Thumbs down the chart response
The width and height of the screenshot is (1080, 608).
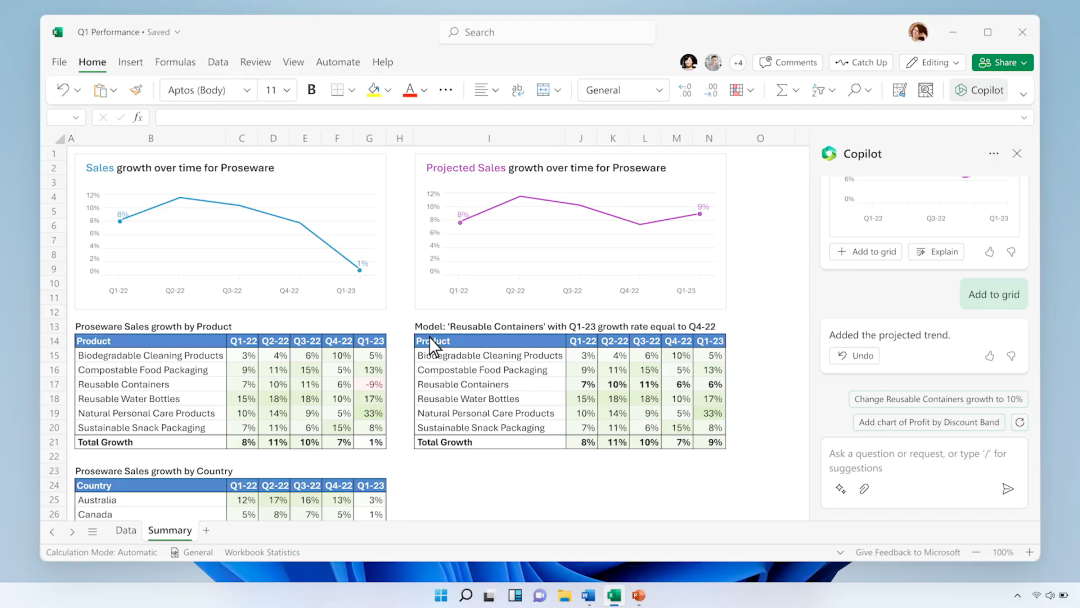pos(1011,252)
